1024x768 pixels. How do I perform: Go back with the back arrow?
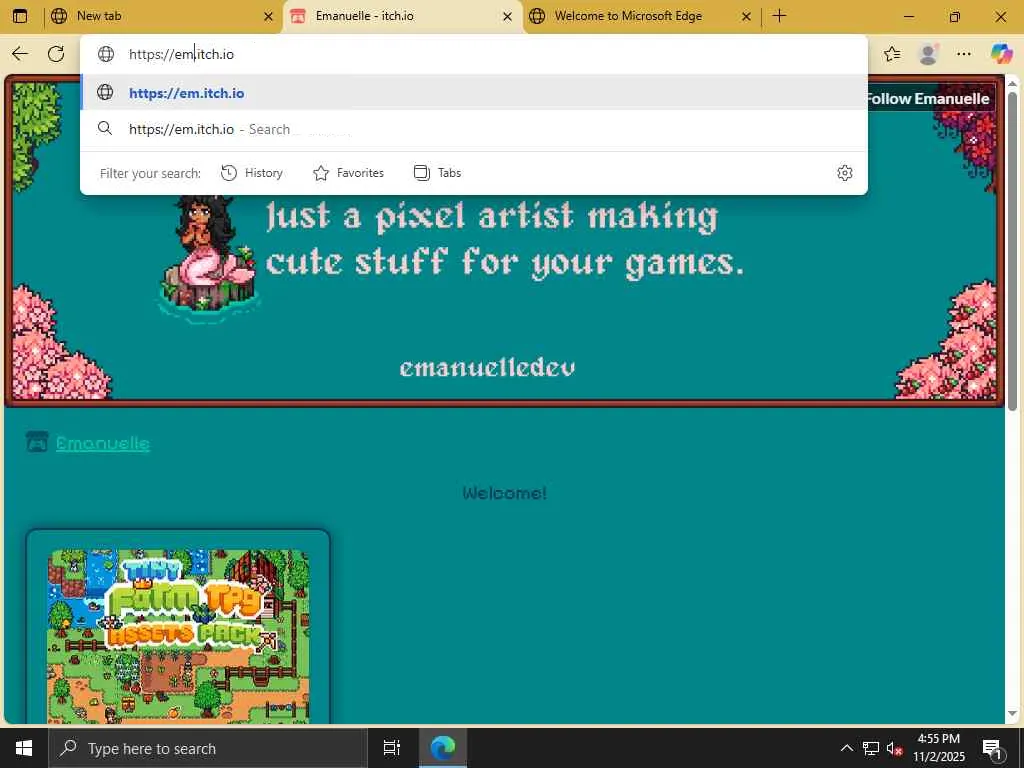pos(20,54)
